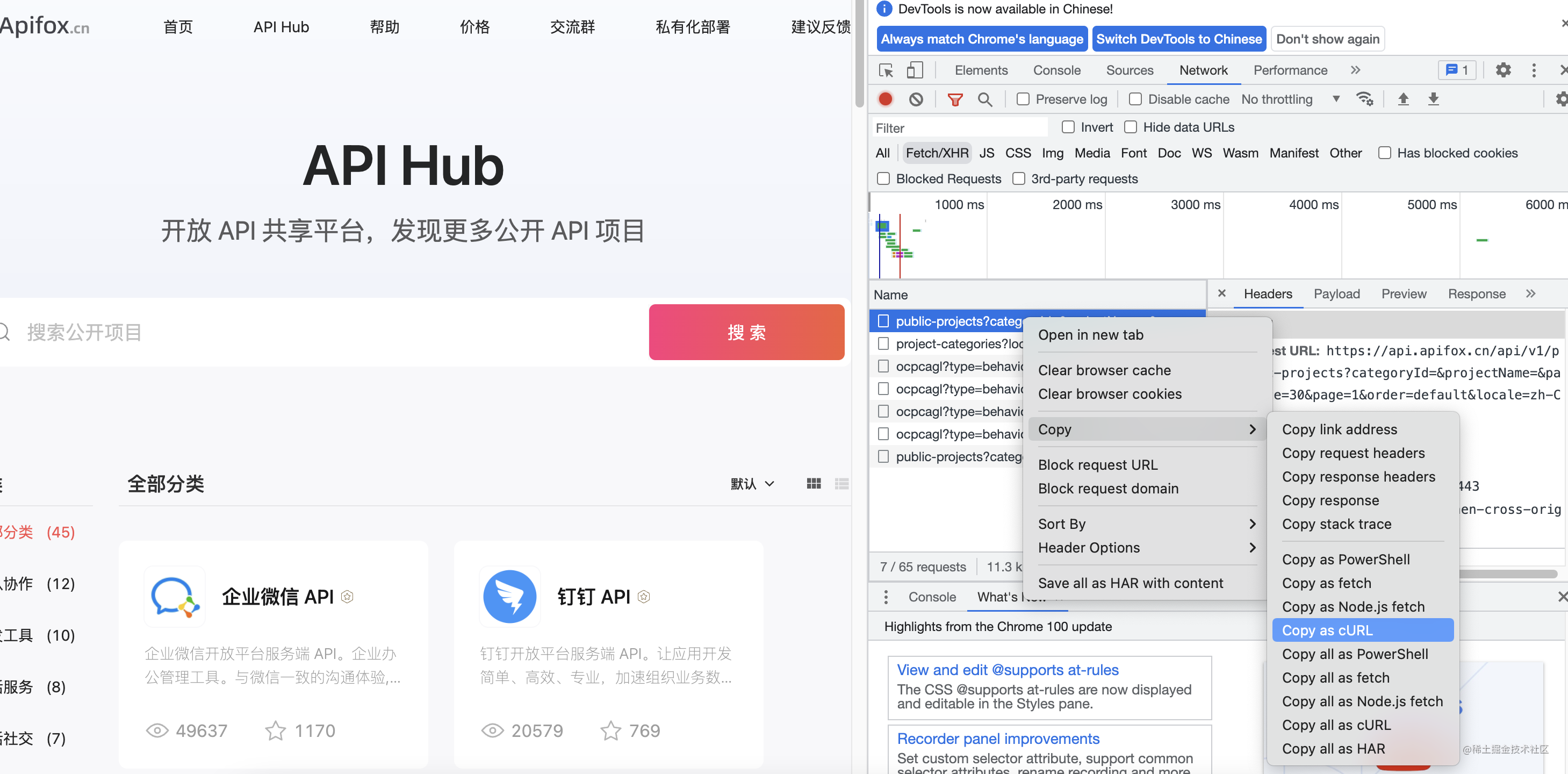The width and height of the screenshot is (1568, 774).
Task: Click the star icon beside 1170
Action: (275, 730)
